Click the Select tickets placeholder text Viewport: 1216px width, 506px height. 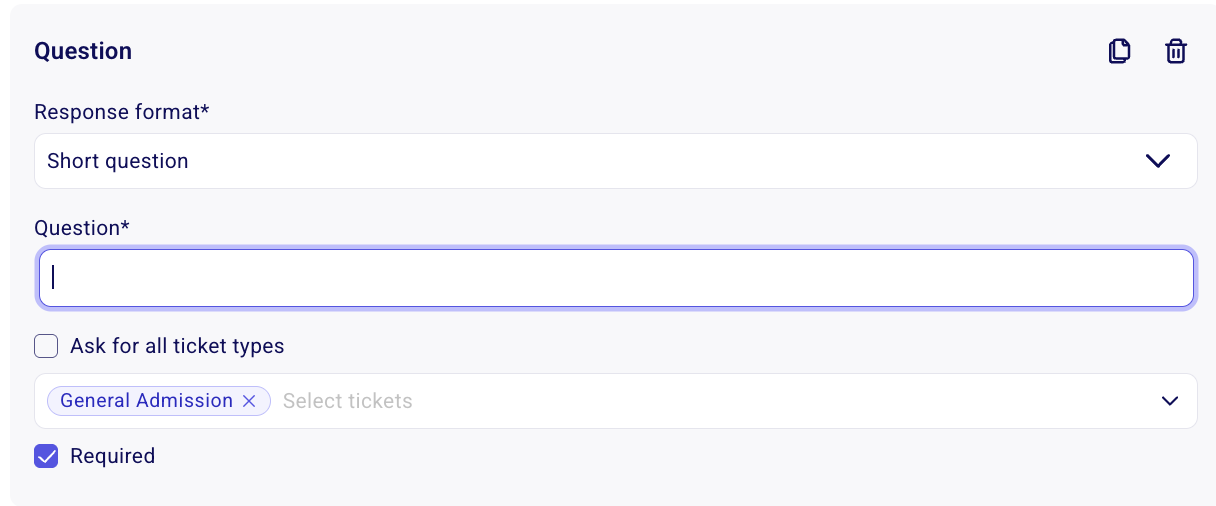point(348,401)
